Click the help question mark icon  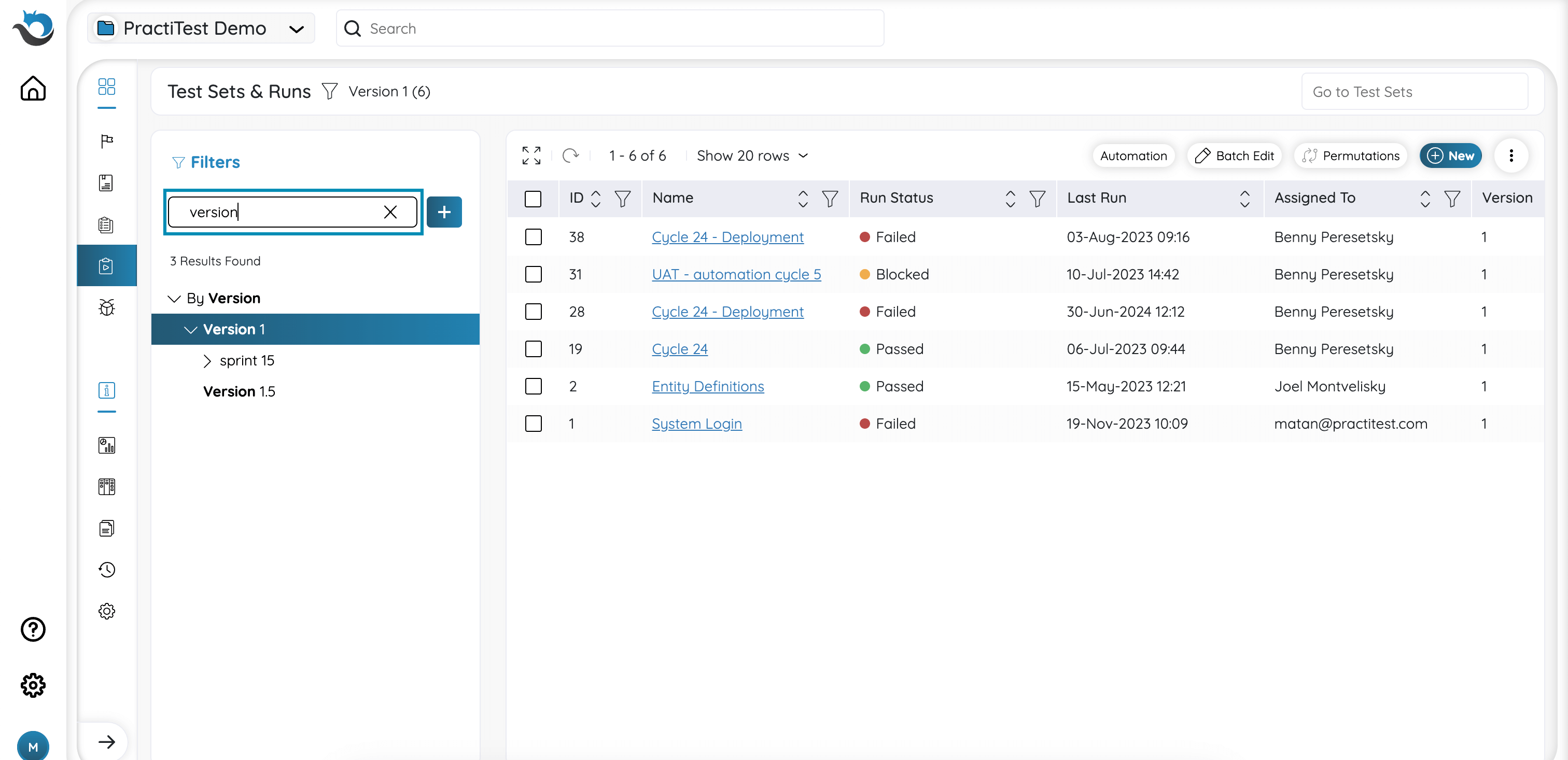tap(33, 629)
